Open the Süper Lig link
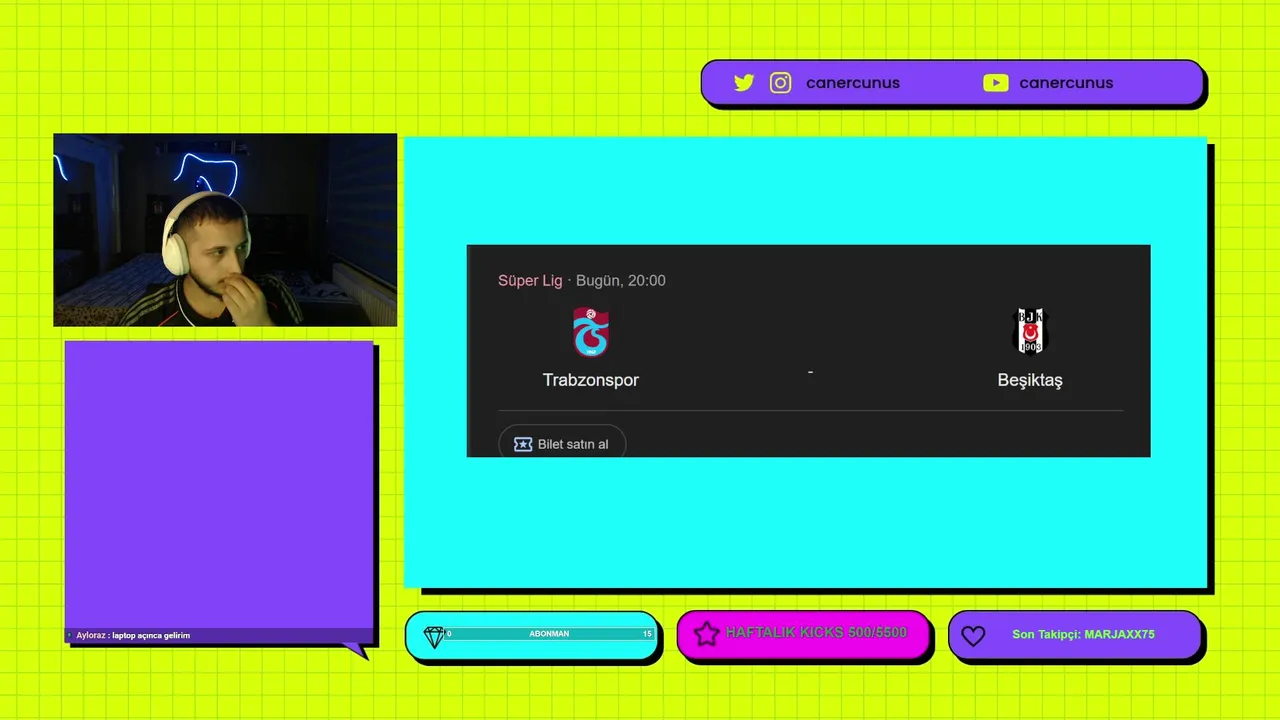This screenshot has height=720, width=1280. [x=530, y=281]
